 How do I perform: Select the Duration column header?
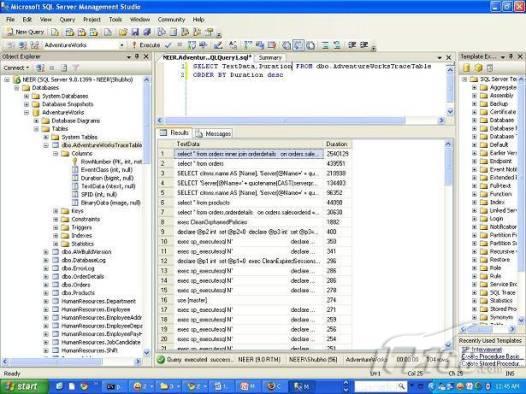[x=337, y=144]
